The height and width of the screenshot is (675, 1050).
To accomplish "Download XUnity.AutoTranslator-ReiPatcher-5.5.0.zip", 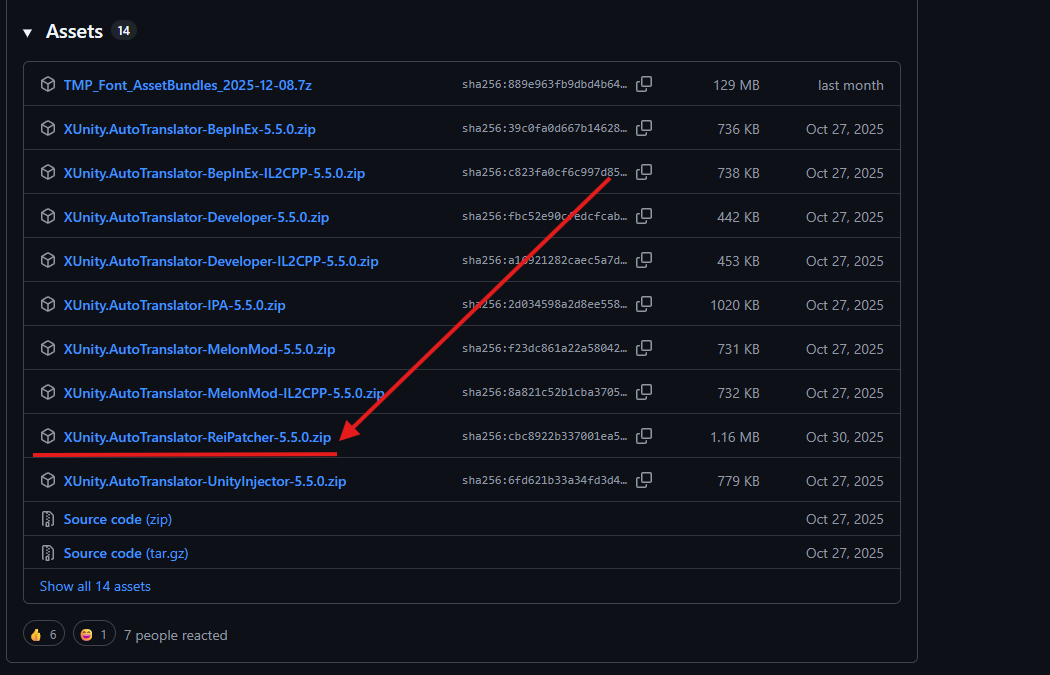I will click(197, 437).
